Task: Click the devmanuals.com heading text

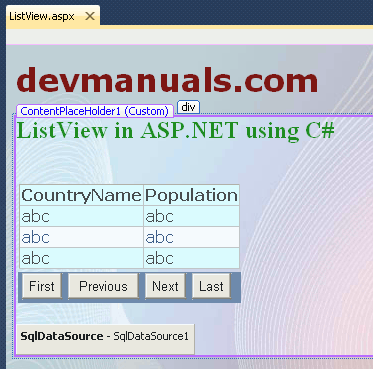Action: point(167,80)
